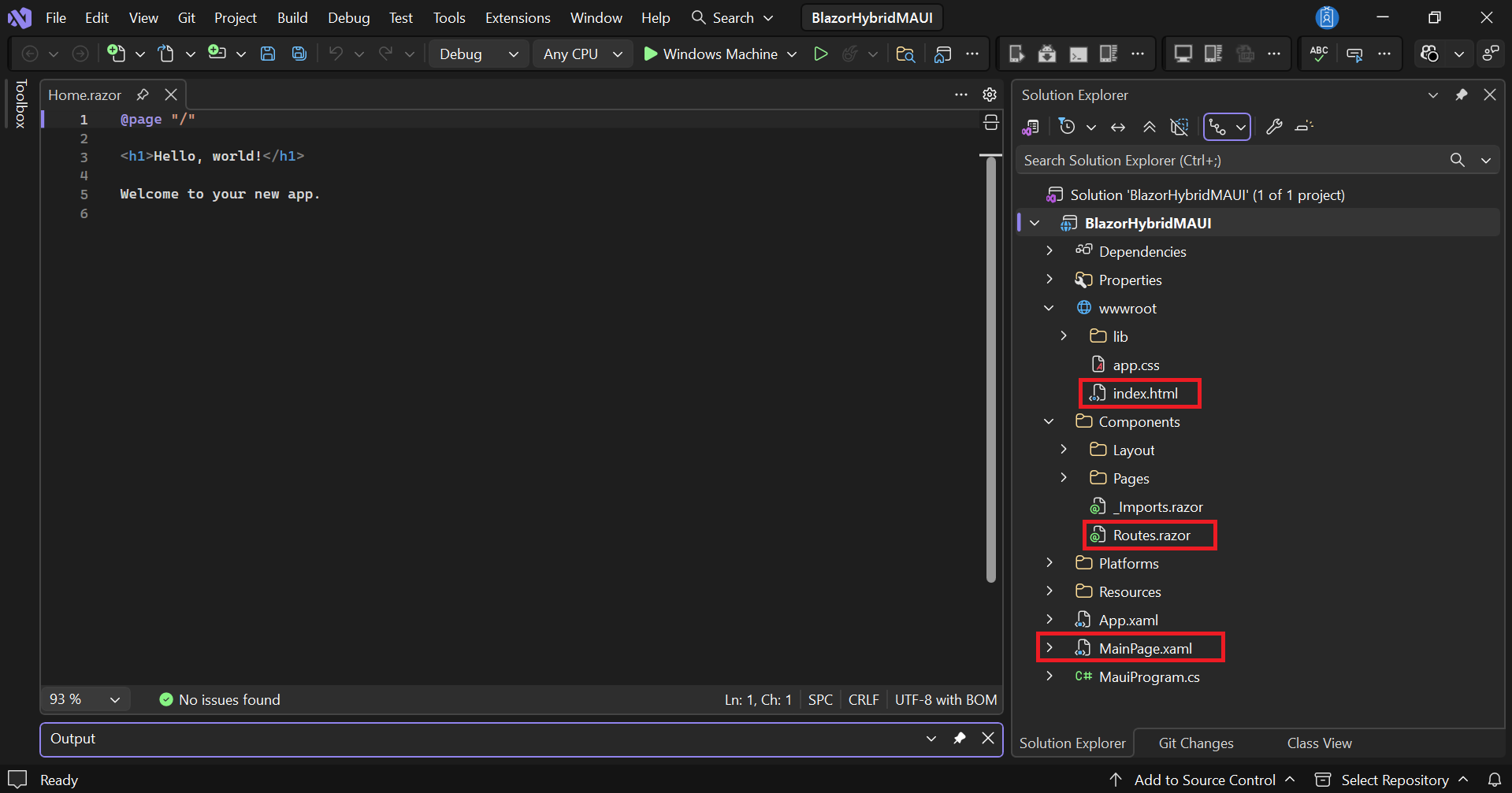Click the Preview Selected Items icon
The width and height of the screenshot is (1512, 793).
coord(1304,127)
